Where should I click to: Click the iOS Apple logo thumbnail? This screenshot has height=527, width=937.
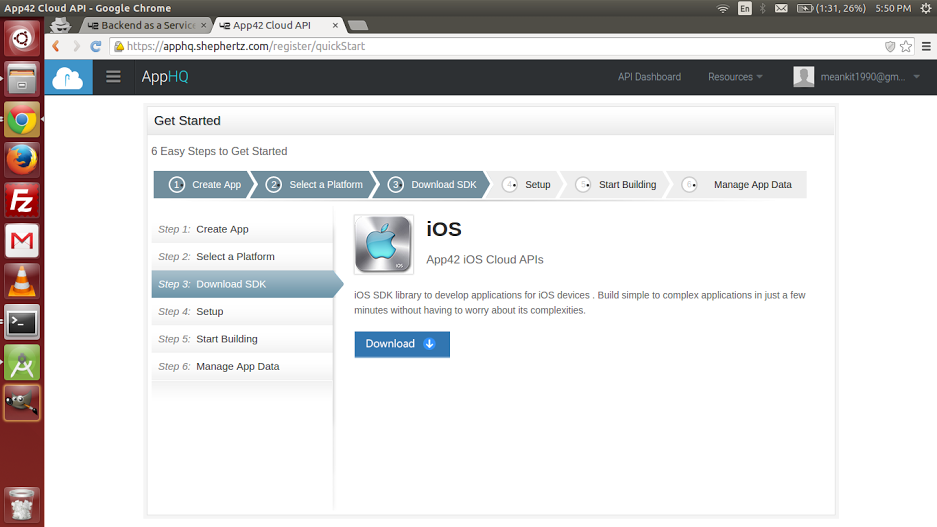tap(384, 244)
